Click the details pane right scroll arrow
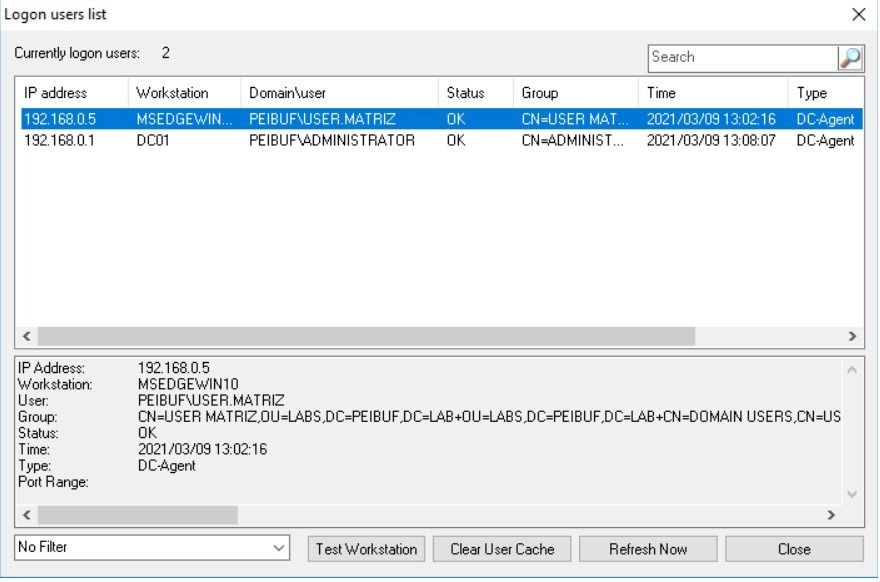This screenshot has height=582, width=880. pyautogui.click(x=831, y=515)
